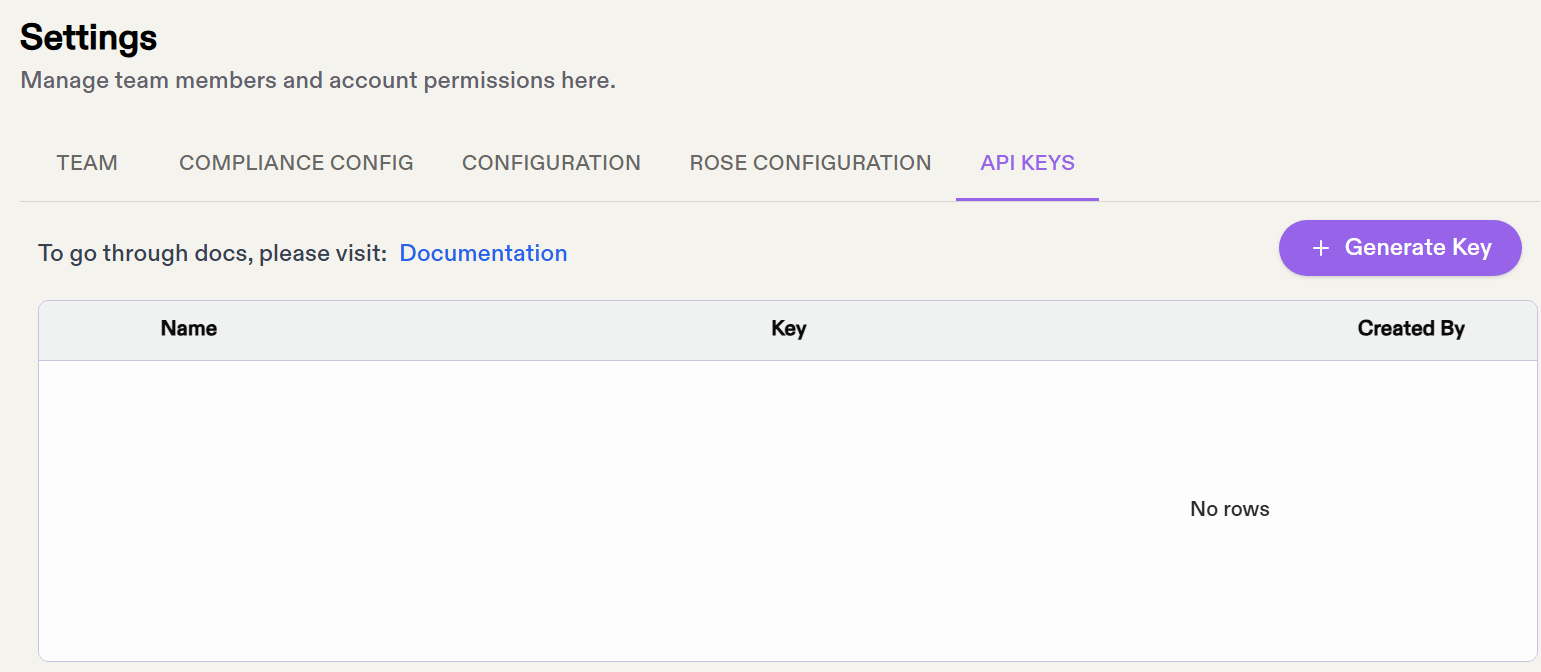Select the API KEYS tab

pyautogui.click(x=1027, y=163)
